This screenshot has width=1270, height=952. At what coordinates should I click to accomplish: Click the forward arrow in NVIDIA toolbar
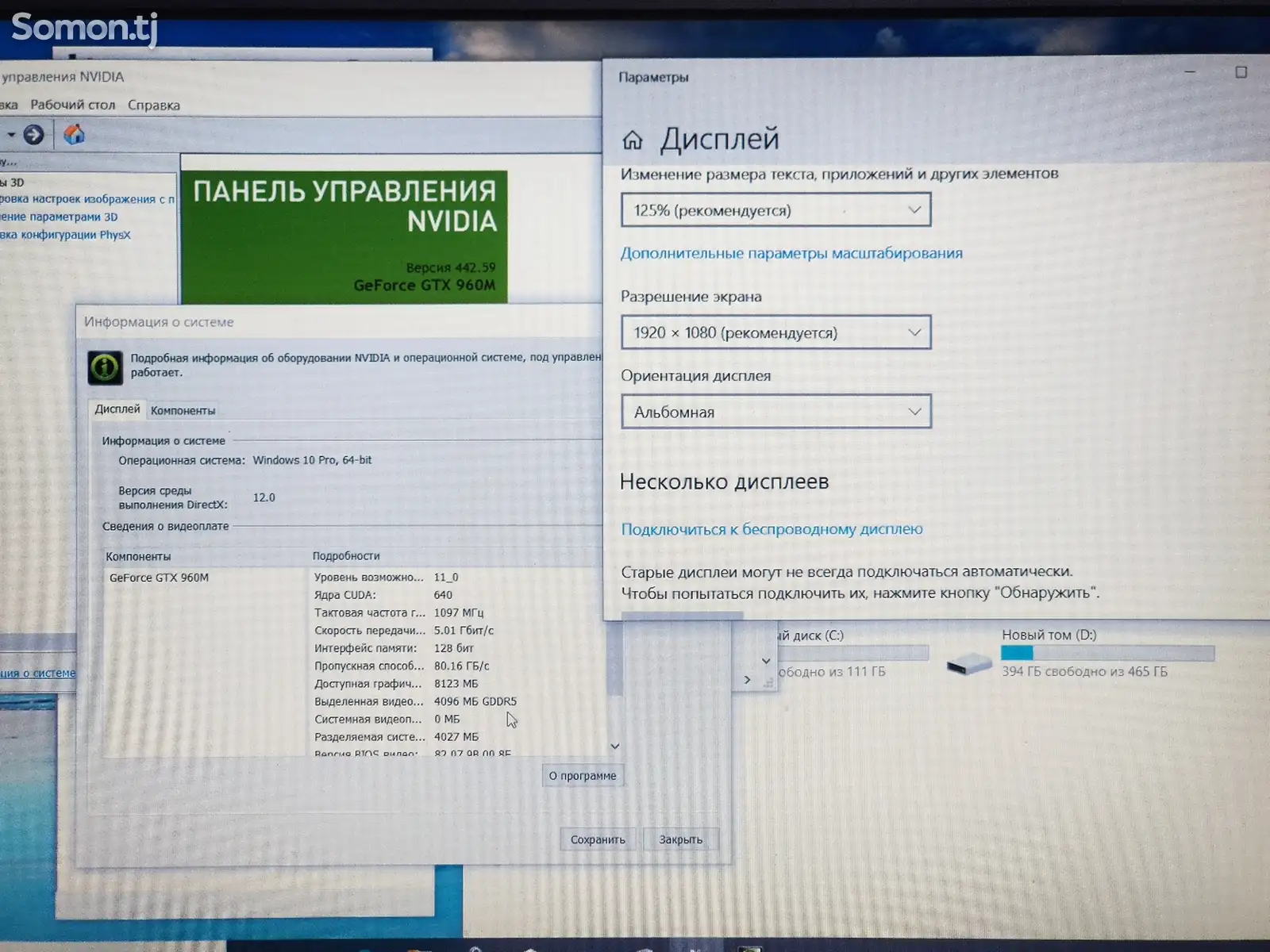click(x=33, y=135)
